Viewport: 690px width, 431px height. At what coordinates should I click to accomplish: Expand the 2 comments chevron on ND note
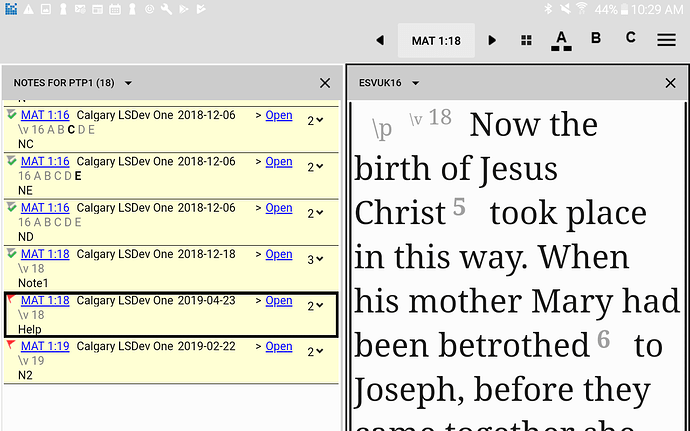(315, 213)
